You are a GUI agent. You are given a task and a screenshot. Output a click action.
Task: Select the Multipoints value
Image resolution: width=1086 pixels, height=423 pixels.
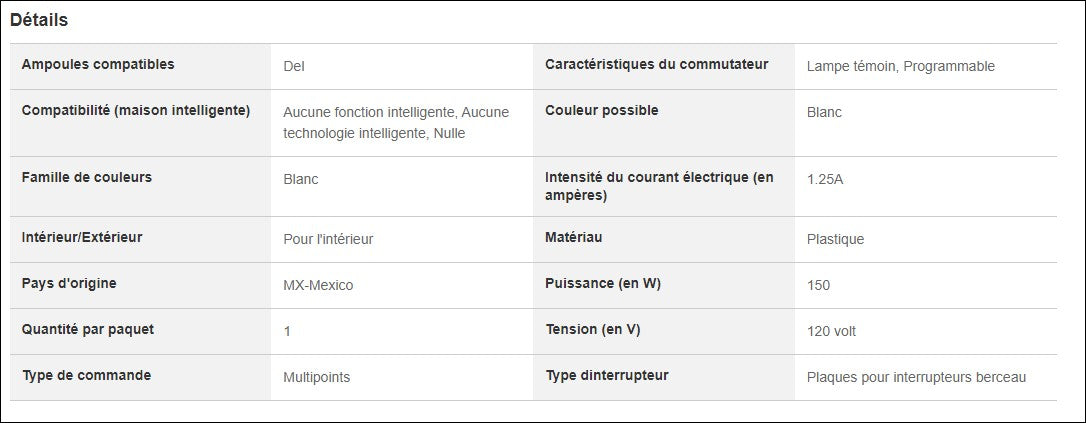(x=316, y=377)
